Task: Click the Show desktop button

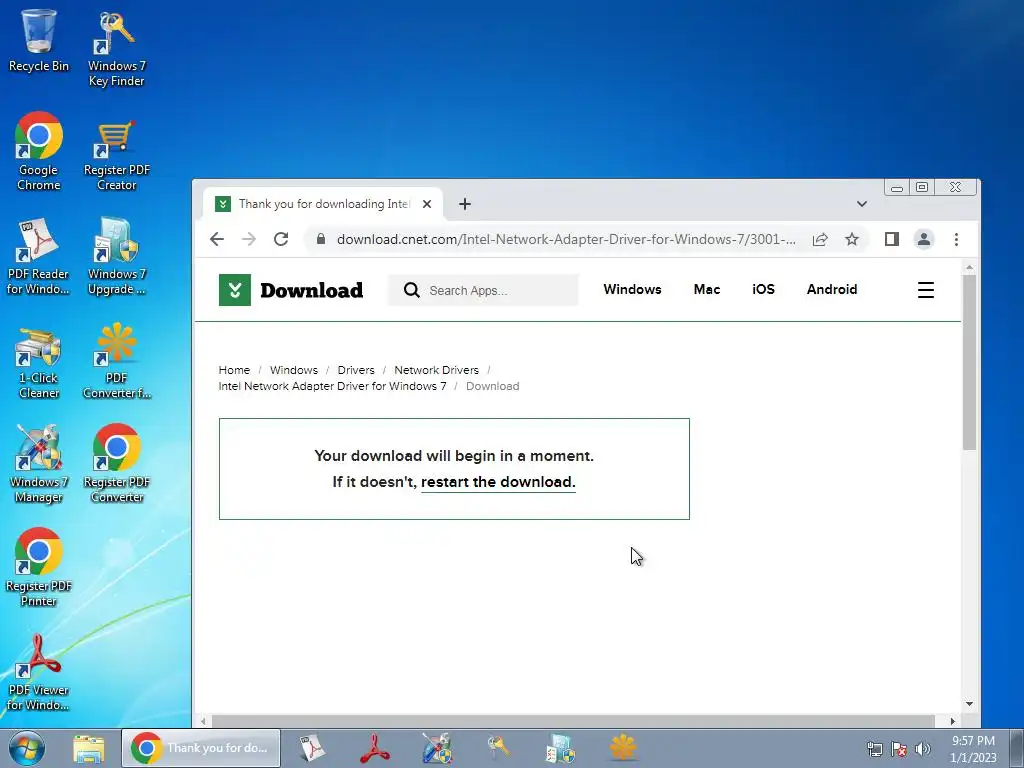Action: click(x=1016, y=748)
